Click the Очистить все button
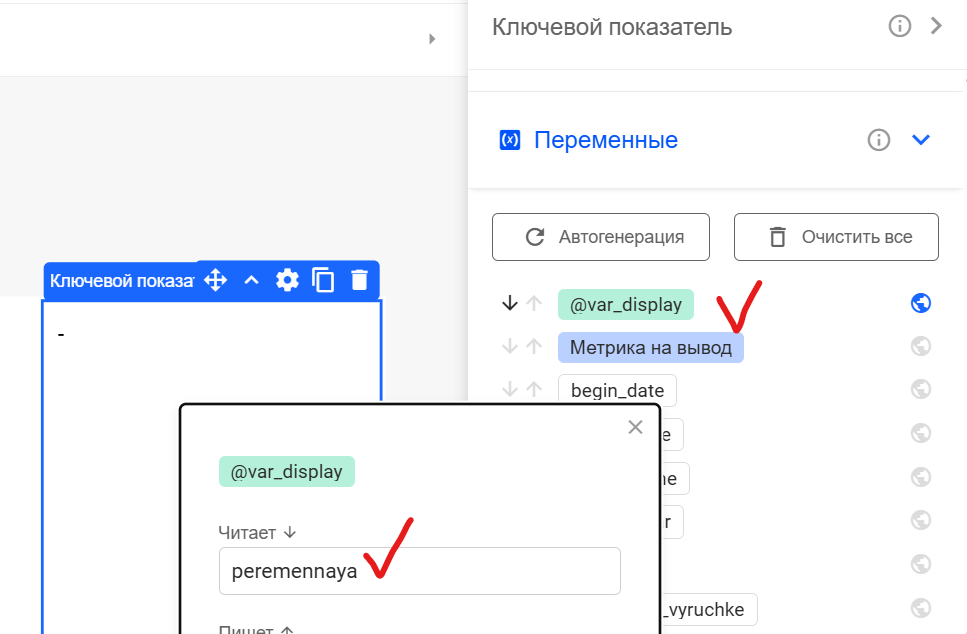Image resolution: width=967 pixels, height=634 pixels. click(x=836, y=237)
